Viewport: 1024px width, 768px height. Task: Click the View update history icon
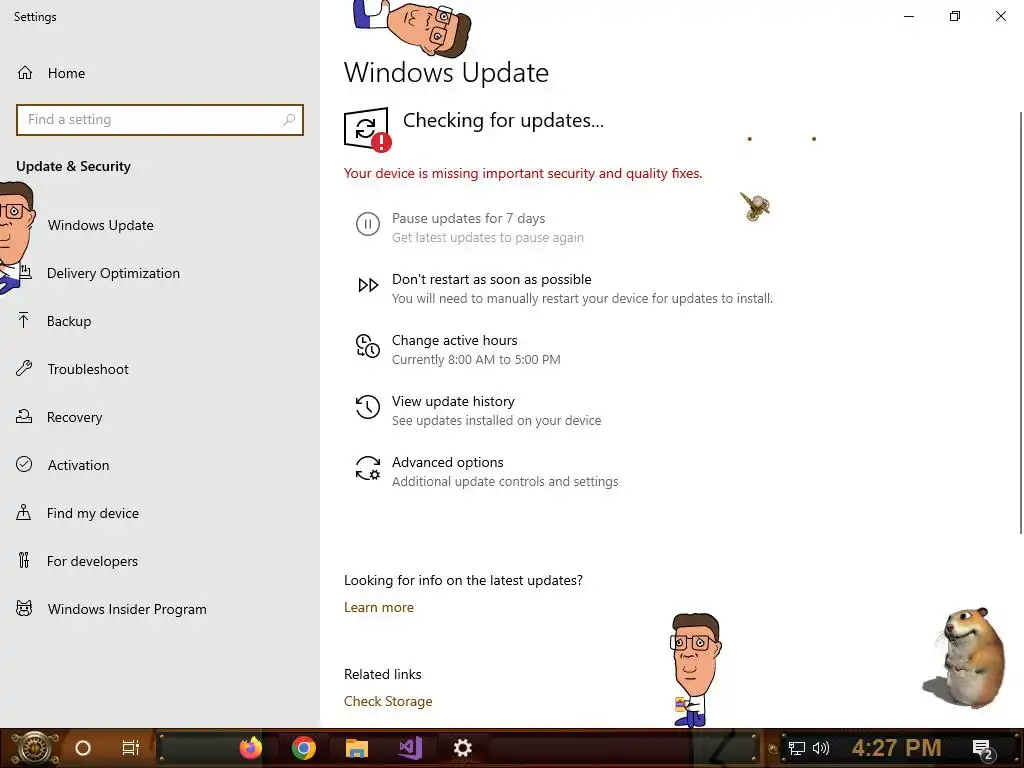click(368, 407)
